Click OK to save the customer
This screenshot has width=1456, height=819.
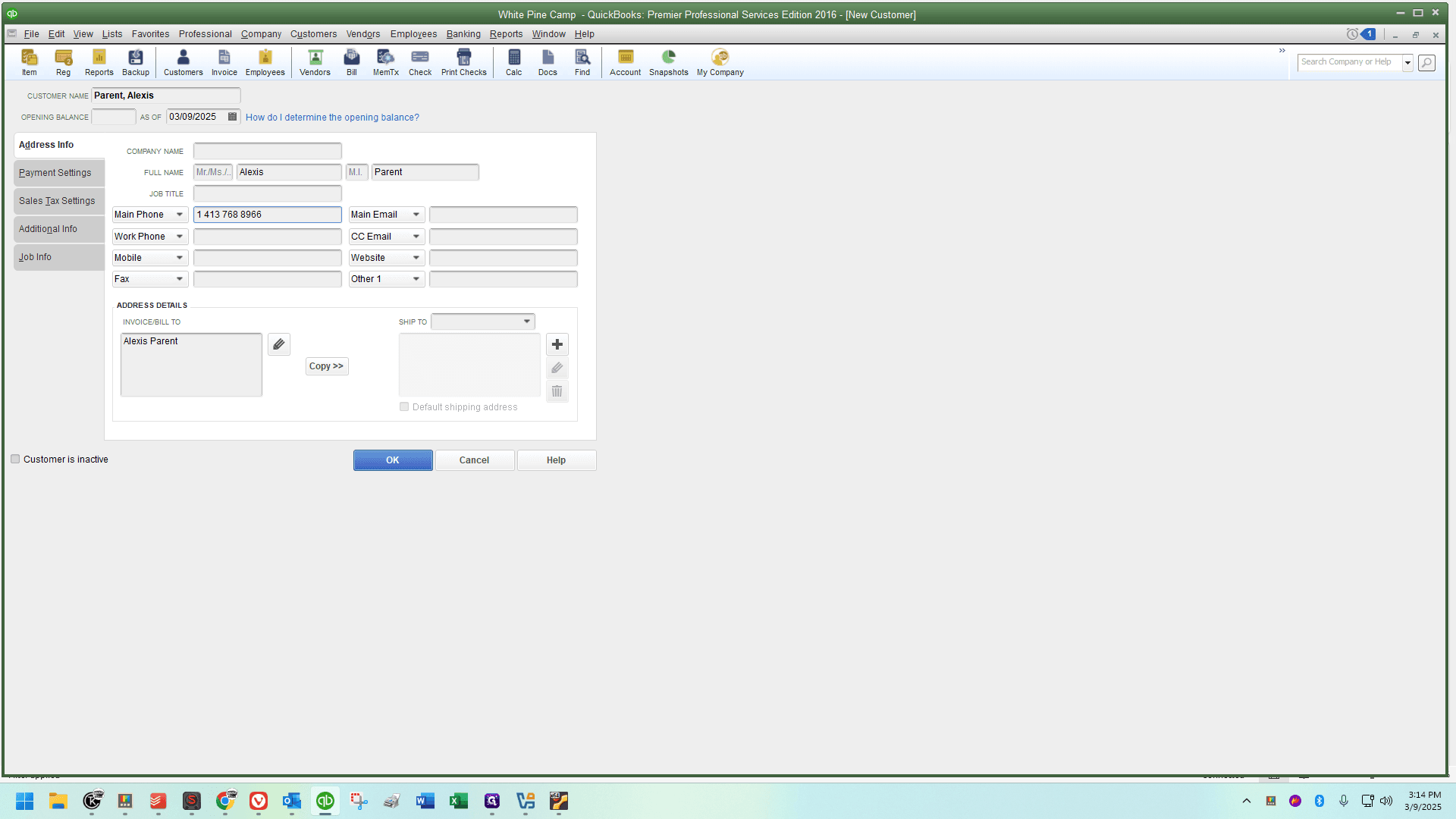pyautogui.click(x=393, y=460)
